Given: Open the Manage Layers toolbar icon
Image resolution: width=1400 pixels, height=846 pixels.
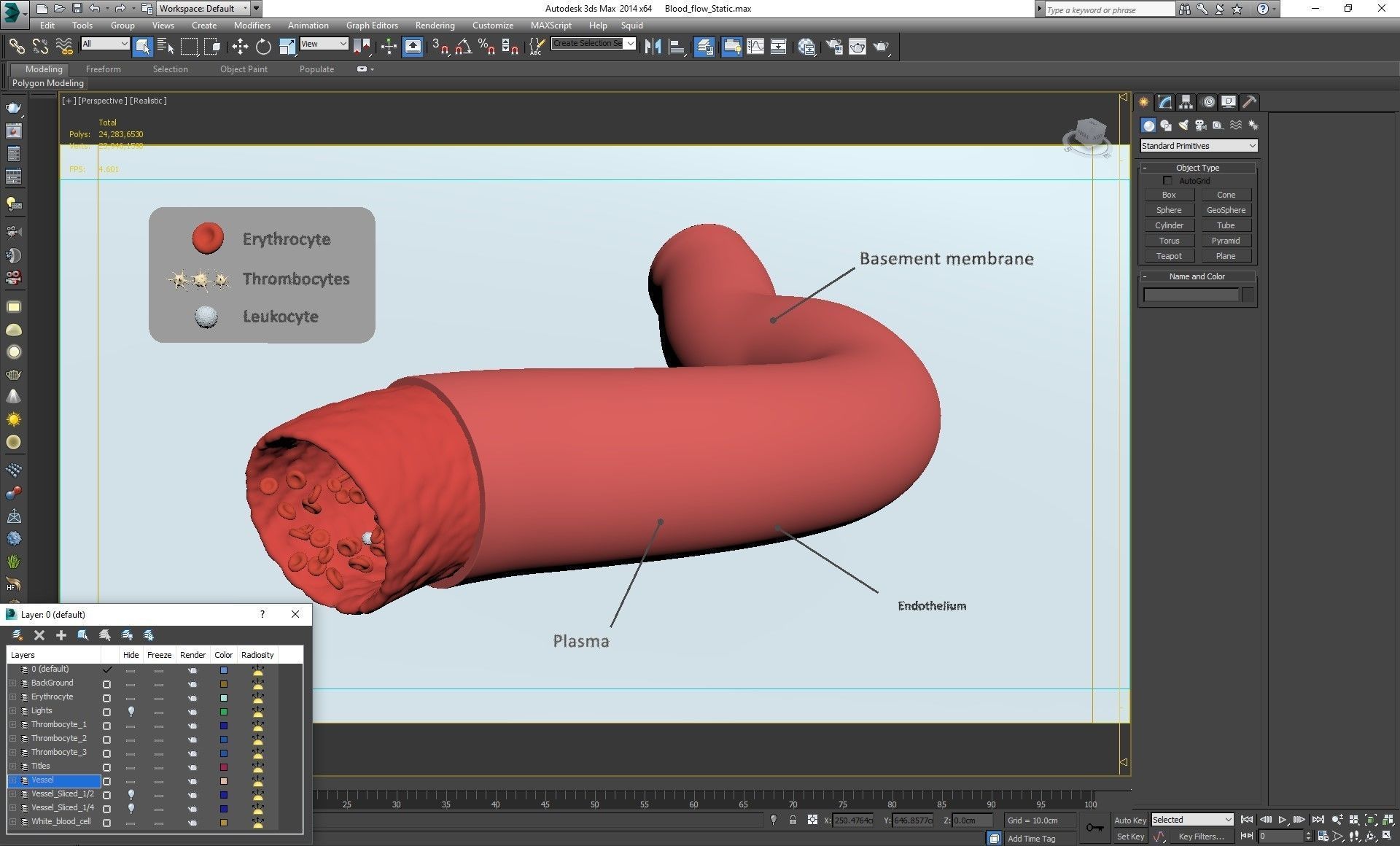Looking at the screenshot, I should [704, 47].
